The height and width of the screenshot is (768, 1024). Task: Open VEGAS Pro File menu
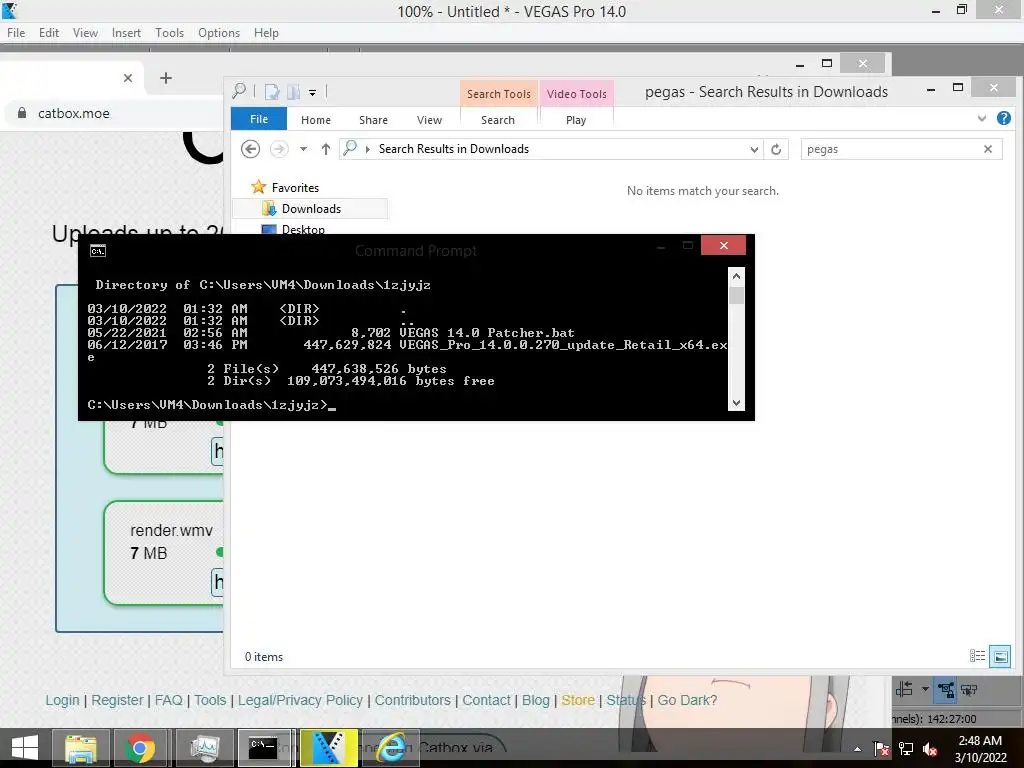tap(16, 33)
